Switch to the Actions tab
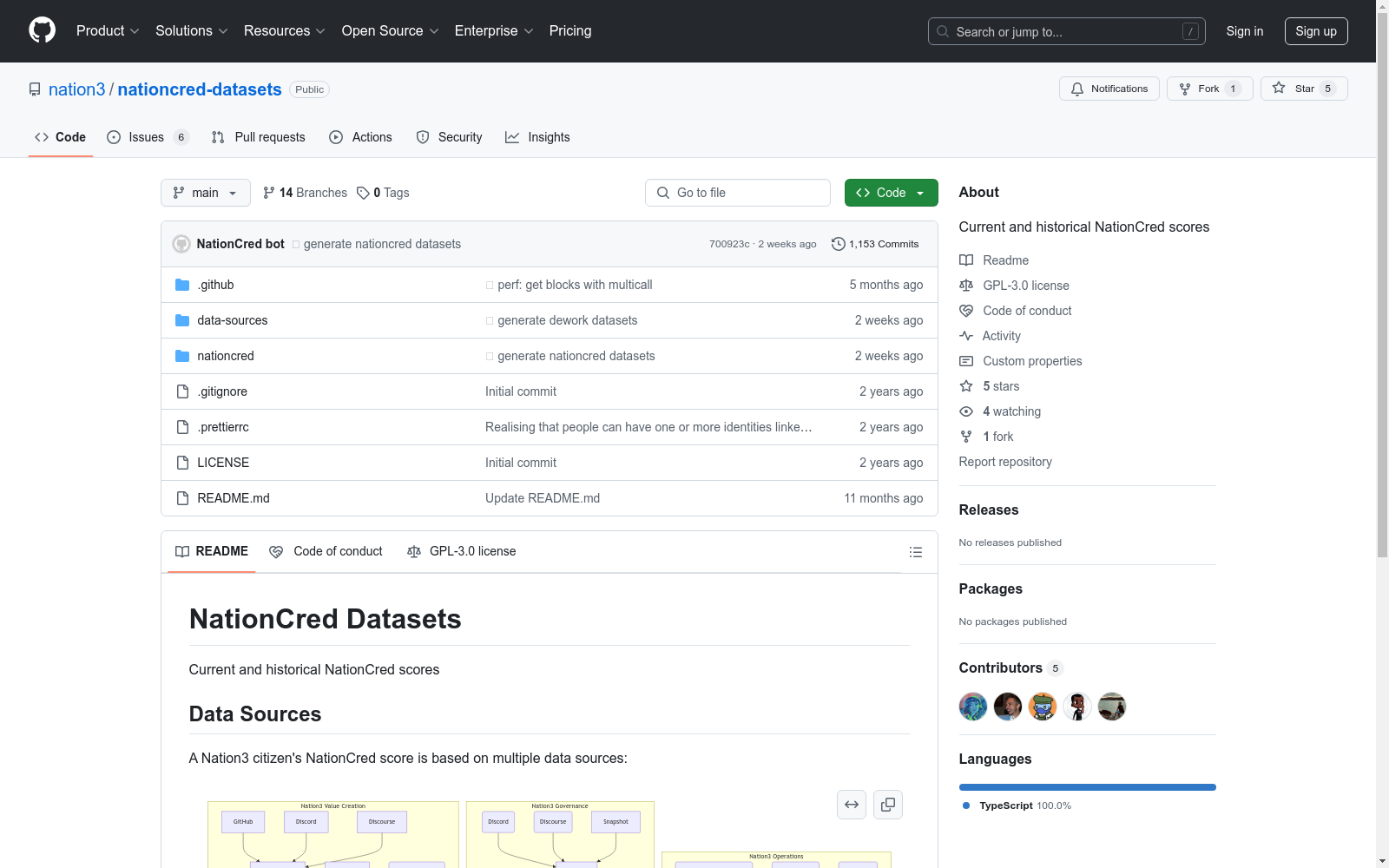Viewport: 1389px width, 868px height. tap(361, 137)
